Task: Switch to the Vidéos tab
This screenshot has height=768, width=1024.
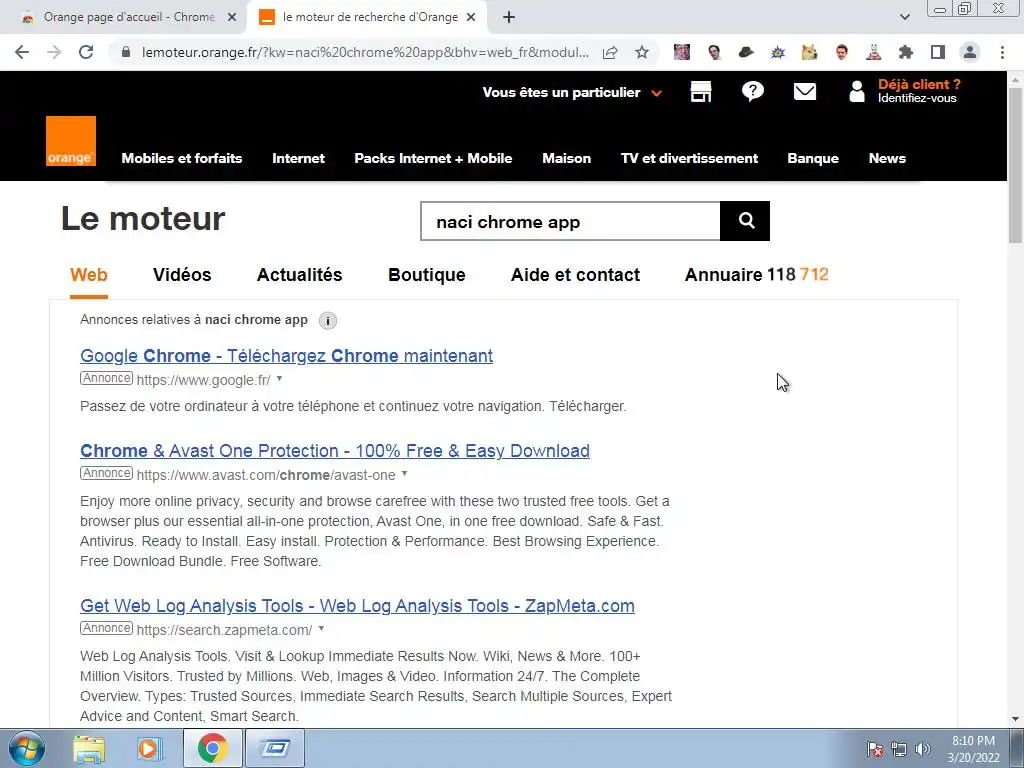Action: click(182, 275)
